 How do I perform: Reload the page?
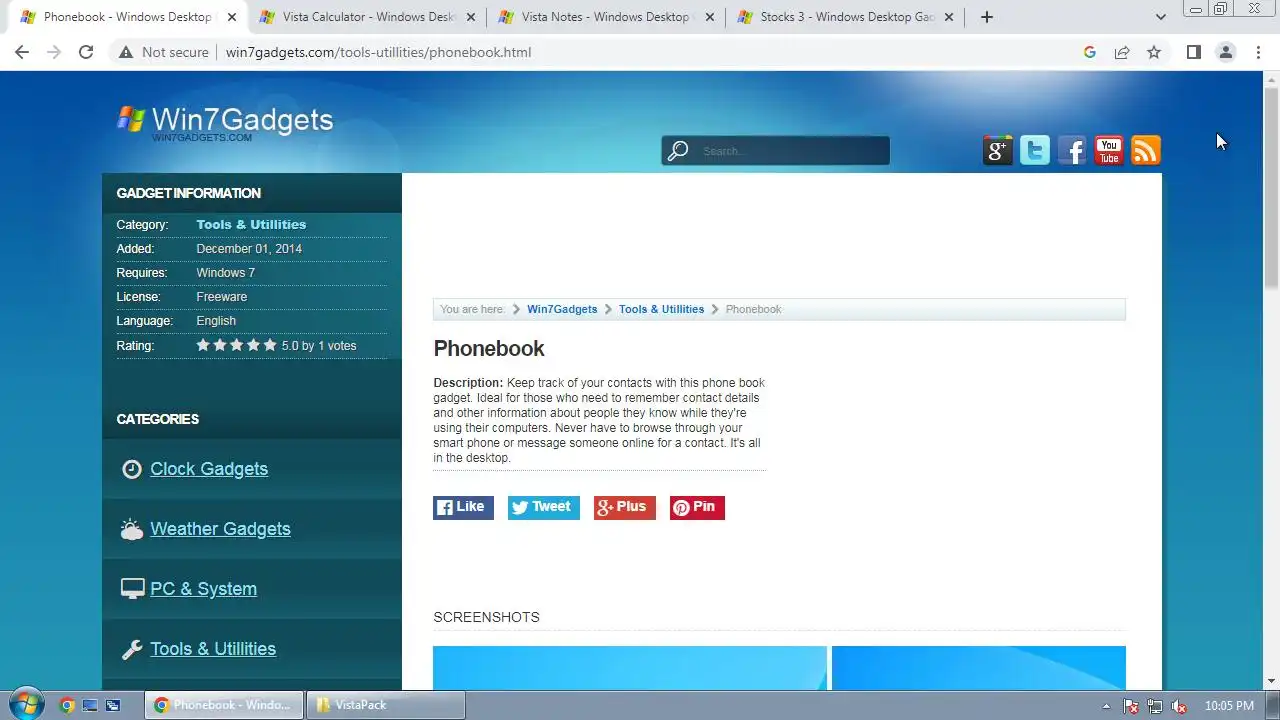pos(86,52)
